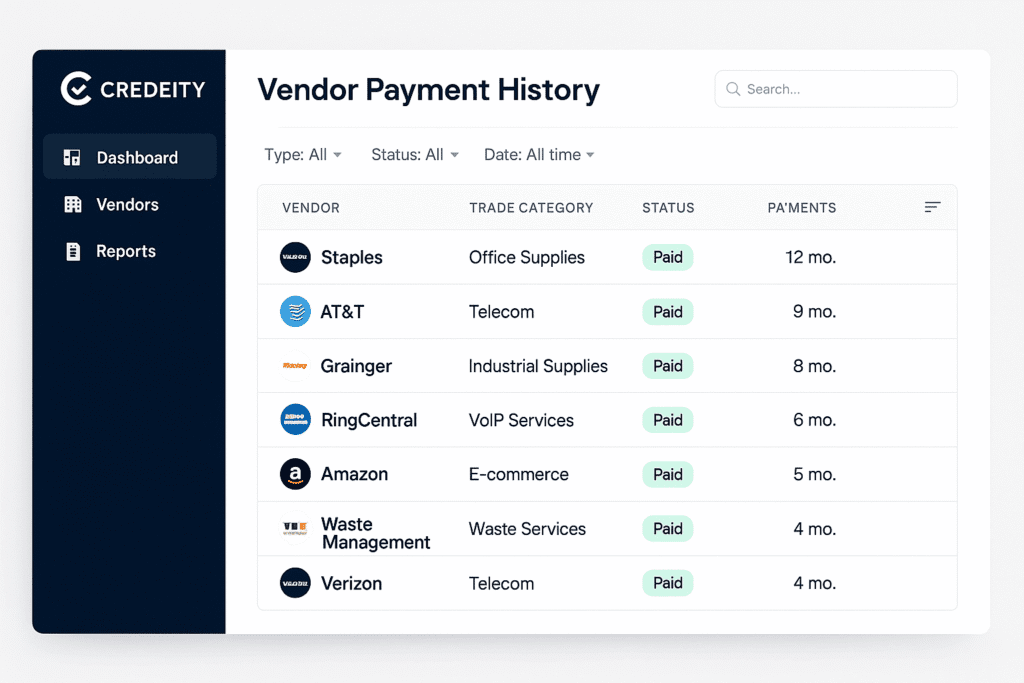Click the search magnifier icon
This screenshot has height=683, width=1024.
point(733,89)
